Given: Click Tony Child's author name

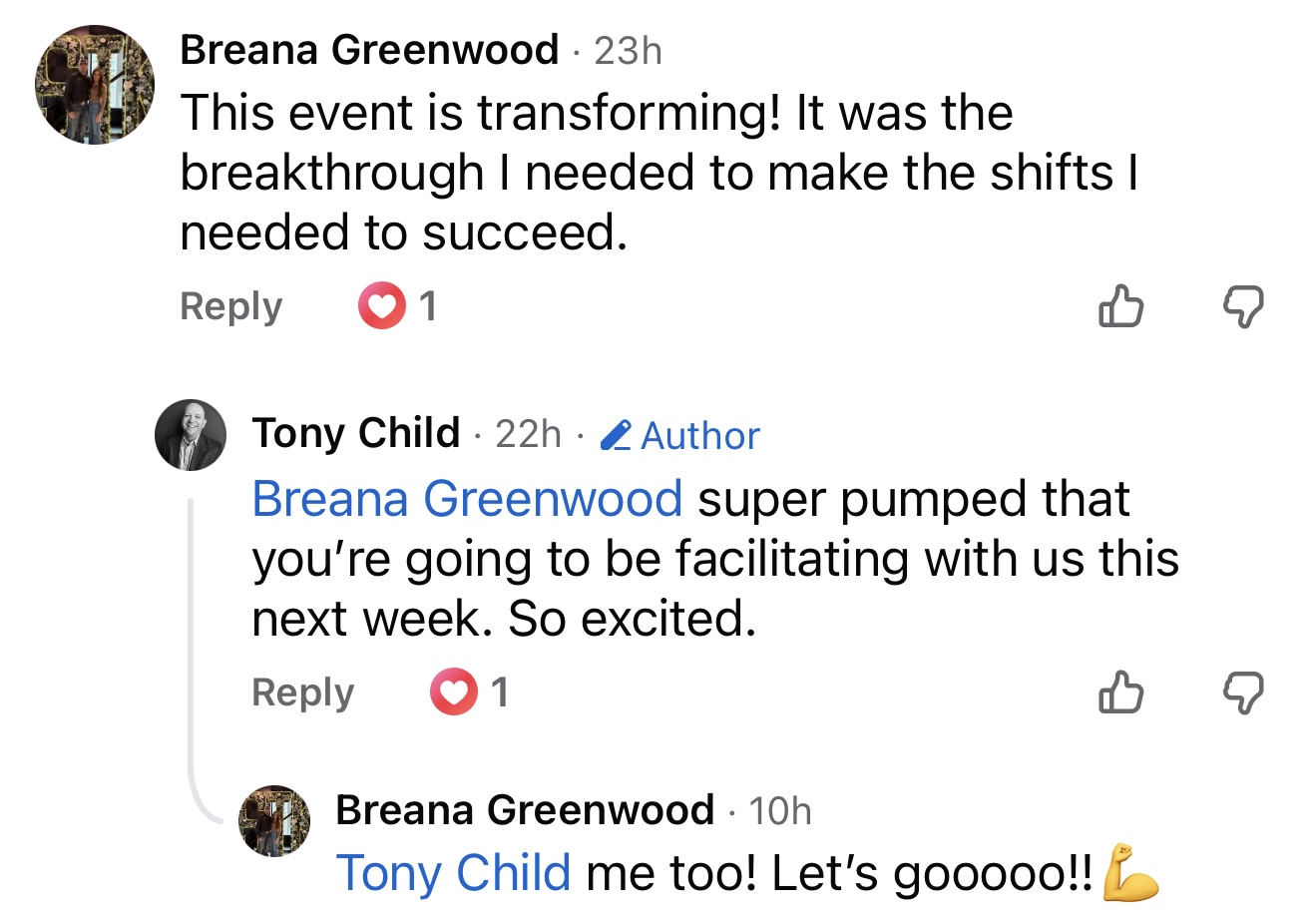Looking at the screenshot, I should click(x=356, y=433).
